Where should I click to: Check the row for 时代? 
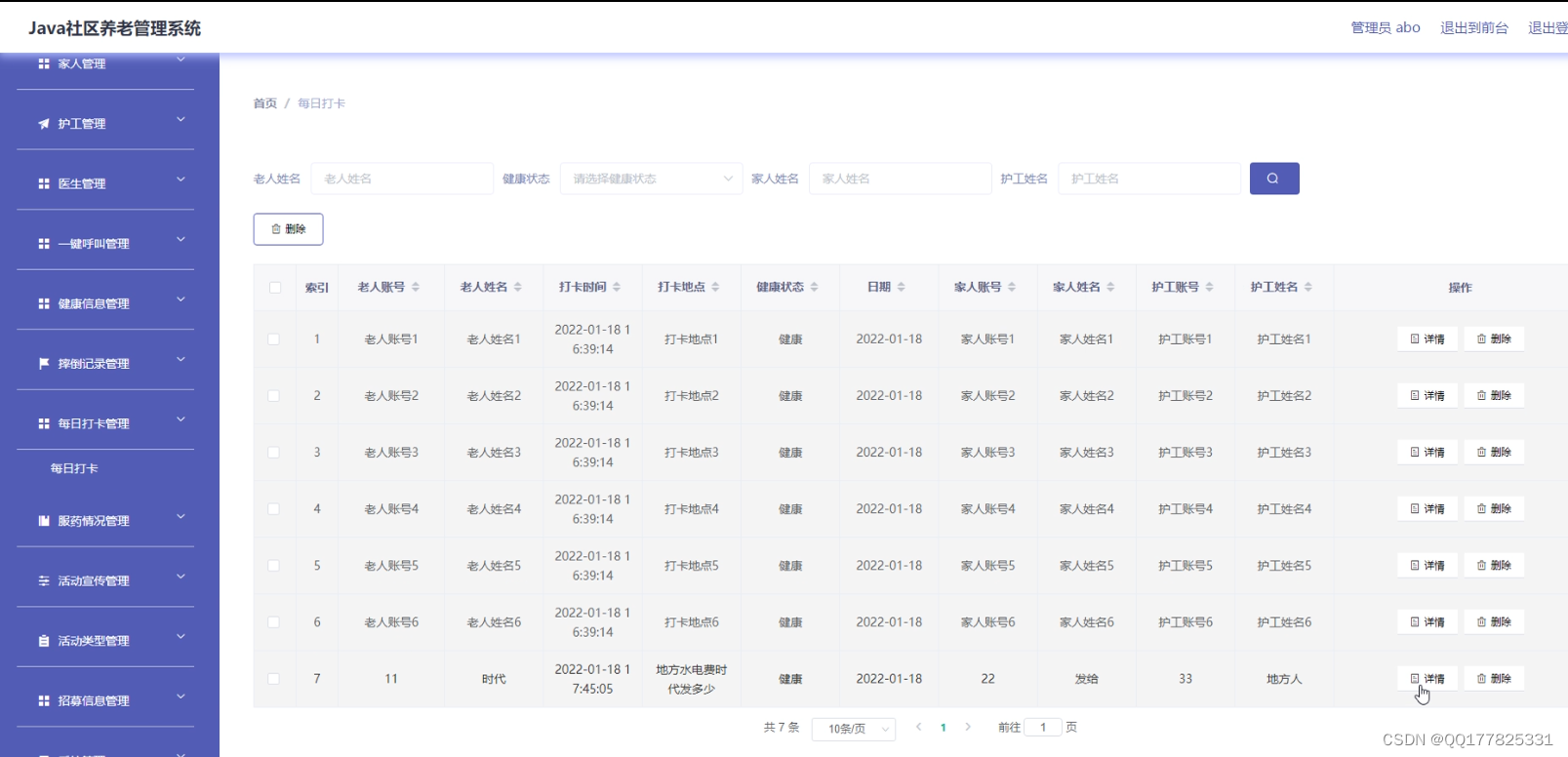[274, 679]
